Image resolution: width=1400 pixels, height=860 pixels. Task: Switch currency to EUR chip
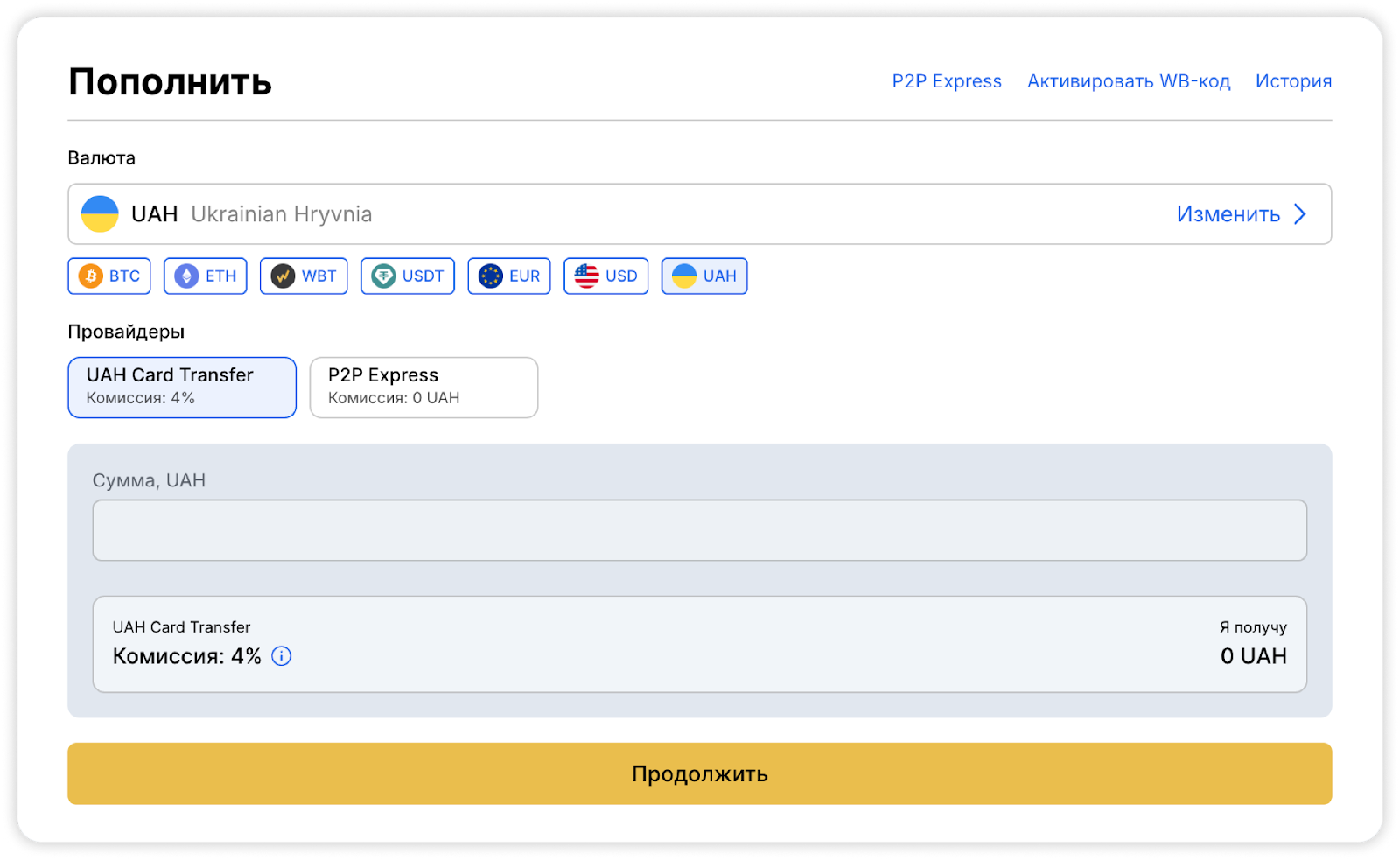pos(509,276)
